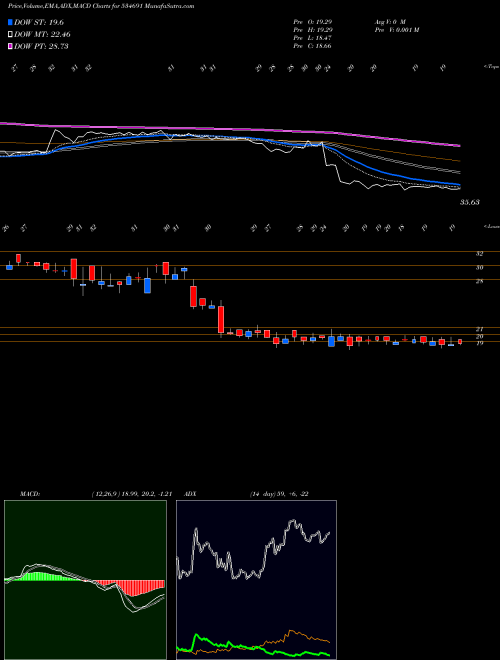Click the 'ADX' panel label
Image resolution: width=500 pixels, height=660 pixels.
191,494
